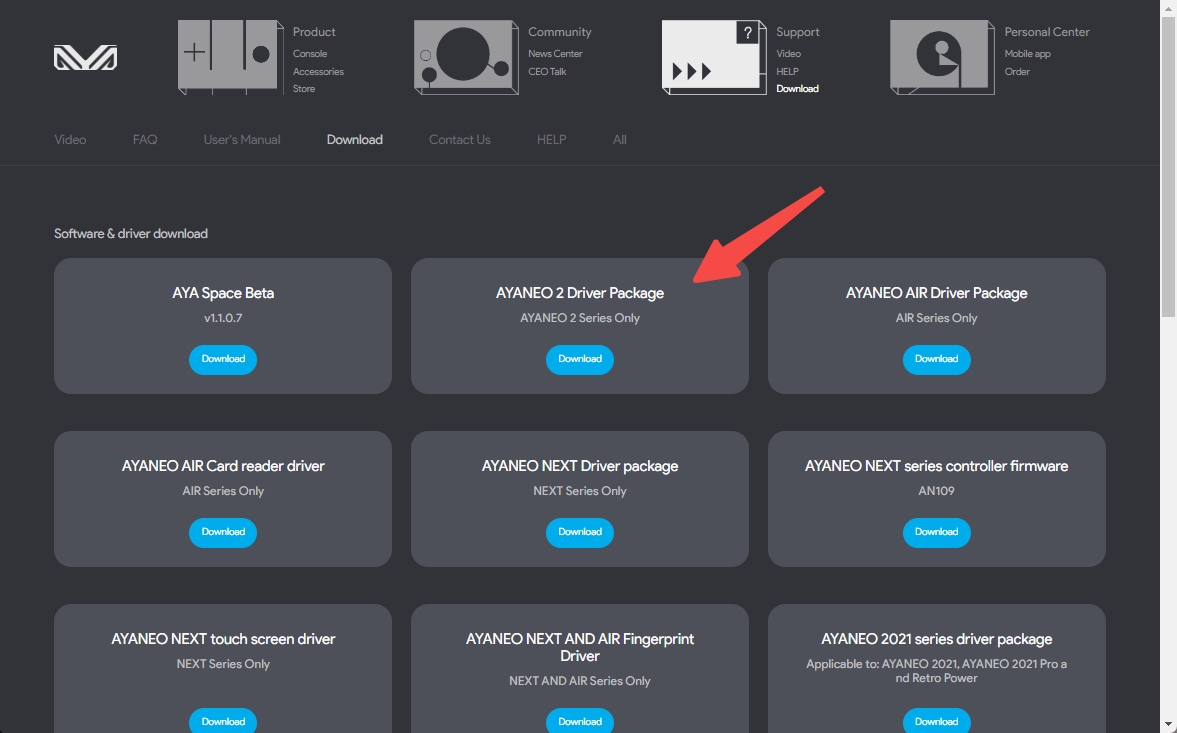Click the AYANEO NEXT Driver package title
Image resolution: width=1177 pixels, height=733 pixels.
[579, 466]
